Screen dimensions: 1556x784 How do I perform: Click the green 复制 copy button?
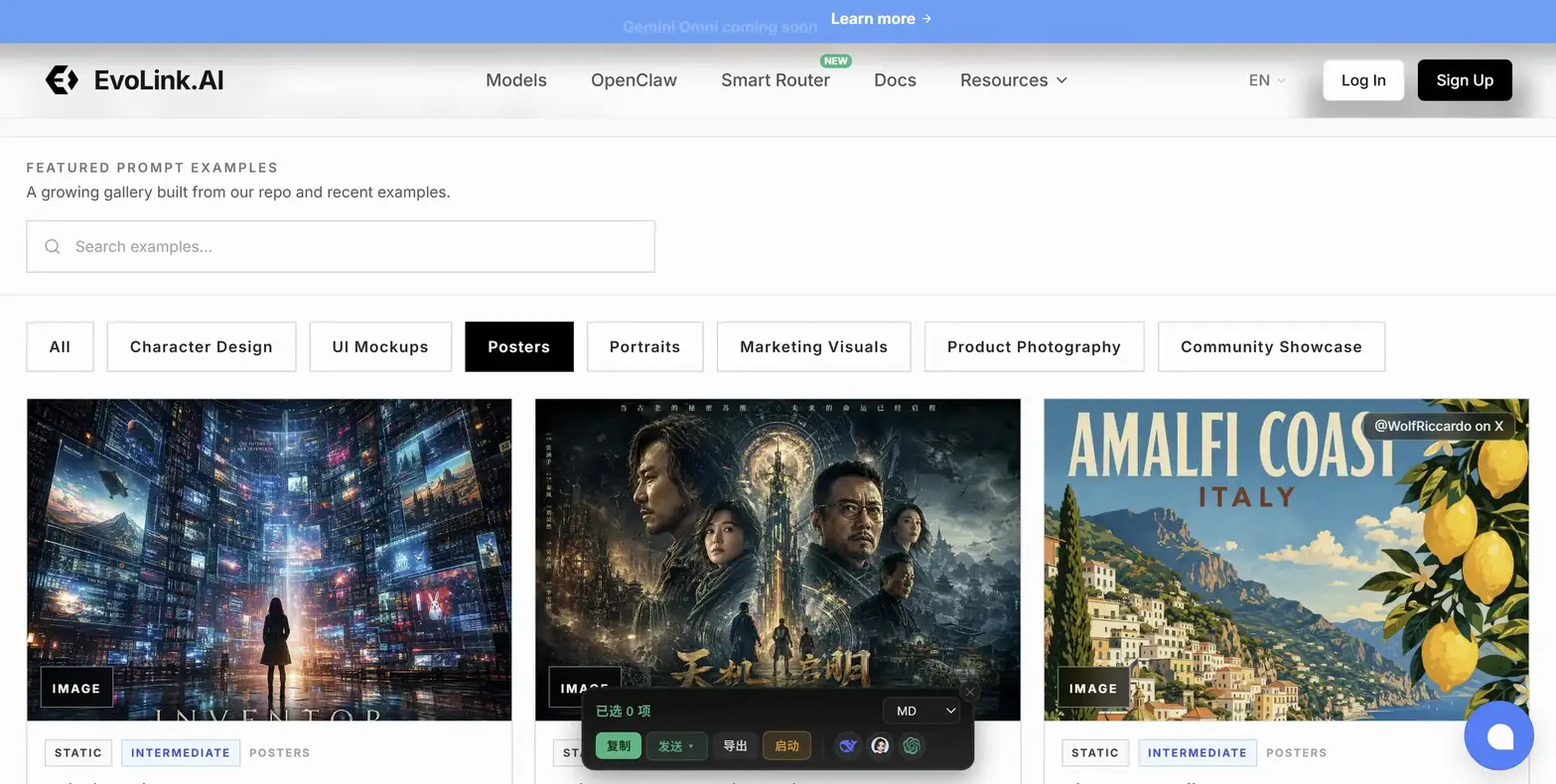click(618, 745)
